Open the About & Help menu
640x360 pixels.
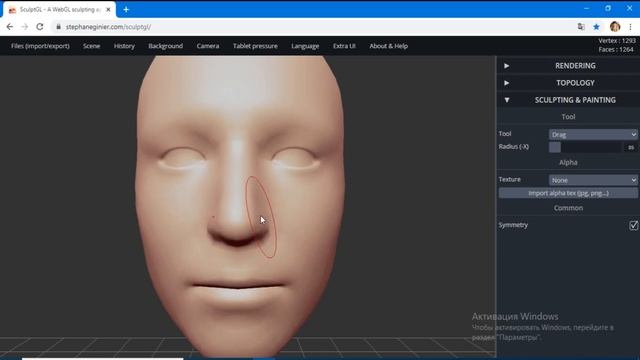[x=389, y=46]
